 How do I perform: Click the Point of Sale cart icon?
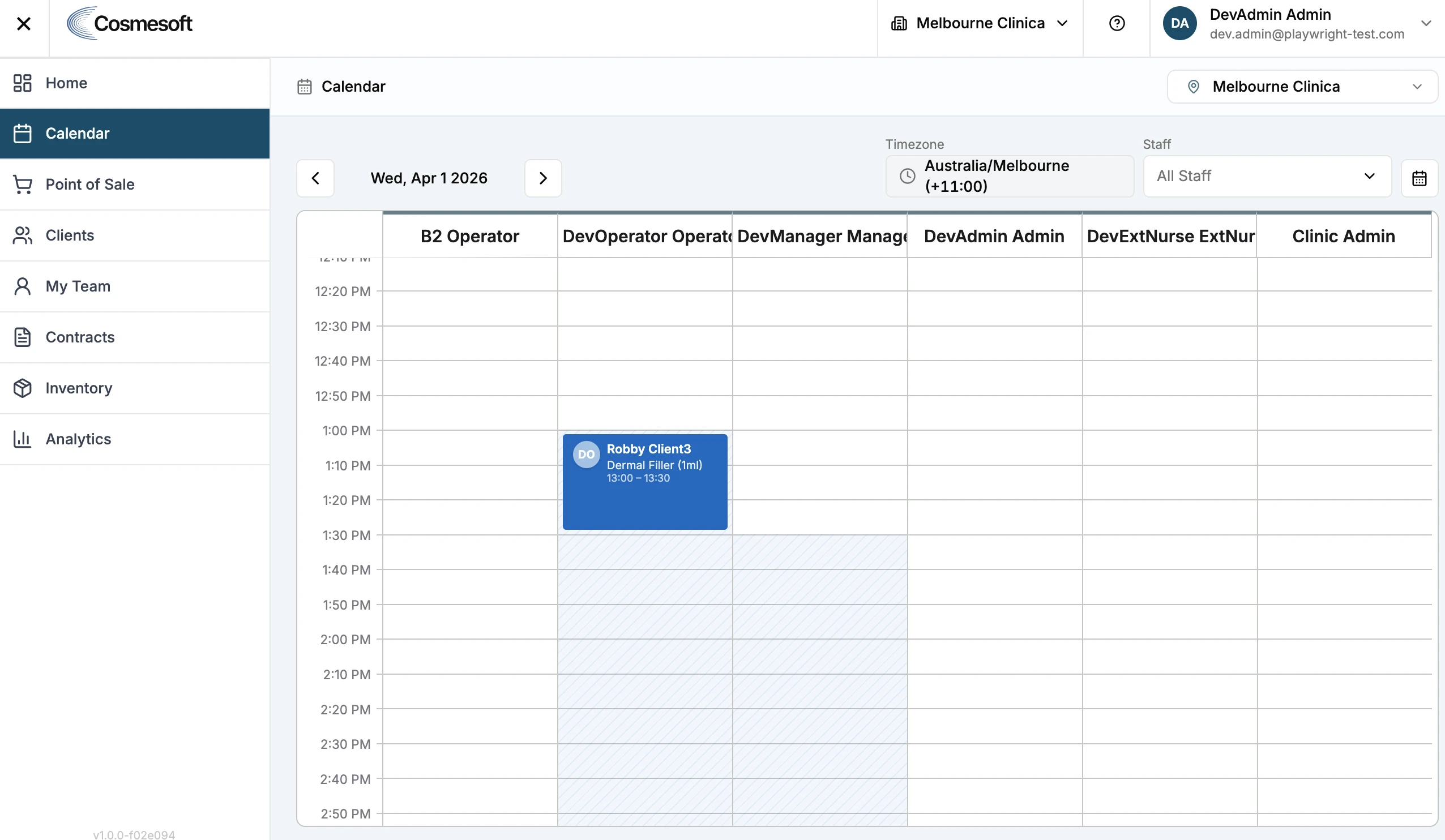point(22,185)
